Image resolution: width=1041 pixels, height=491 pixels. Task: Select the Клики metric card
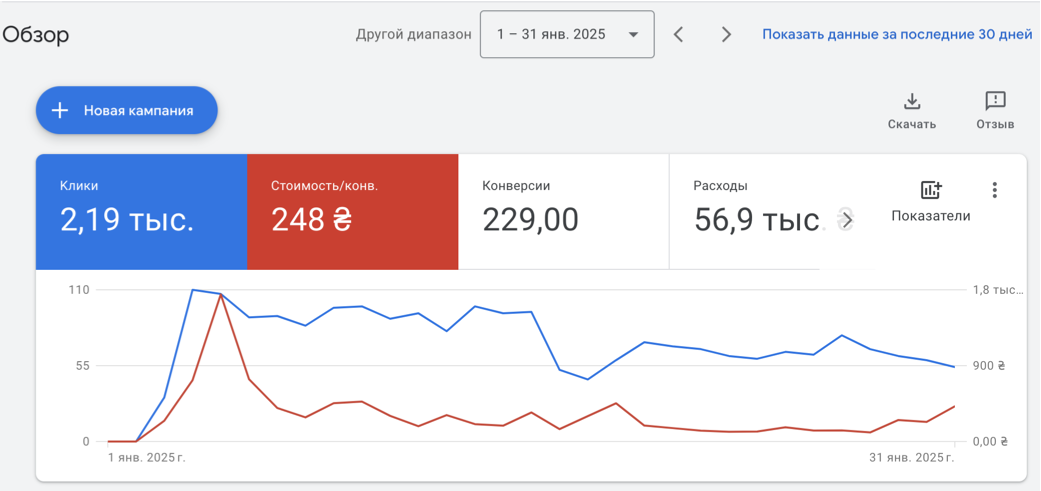coord(141,212)
